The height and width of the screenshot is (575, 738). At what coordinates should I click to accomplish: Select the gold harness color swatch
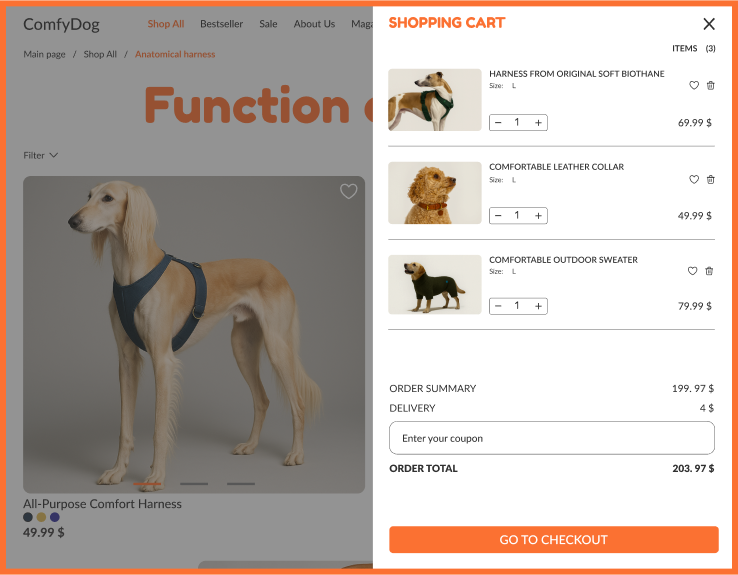pyautogui.click(x=41, y=517)
